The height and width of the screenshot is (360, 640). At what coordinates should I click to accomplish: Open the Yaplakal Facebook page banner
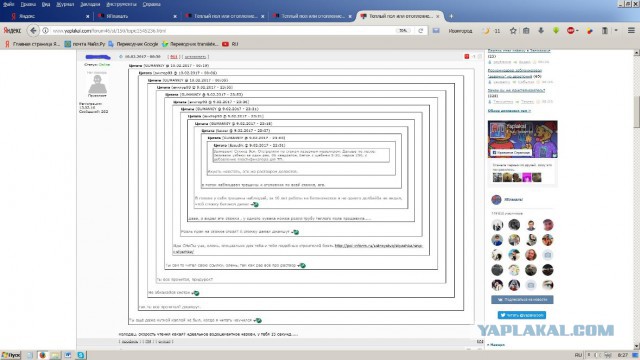522,139
